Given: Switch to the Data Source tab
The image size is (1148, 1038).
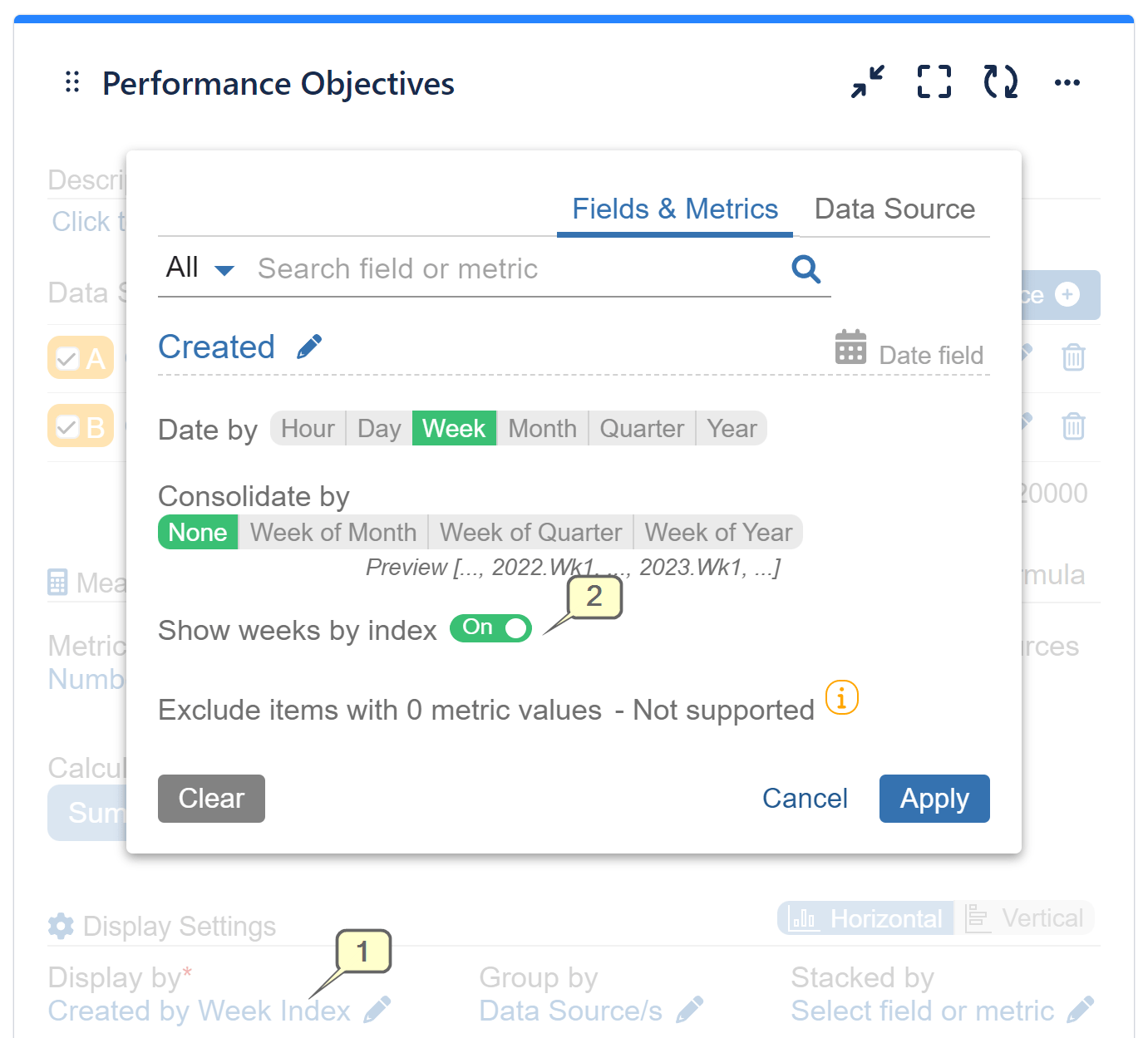Looking at the screenshot, I should tap(894, 209).
